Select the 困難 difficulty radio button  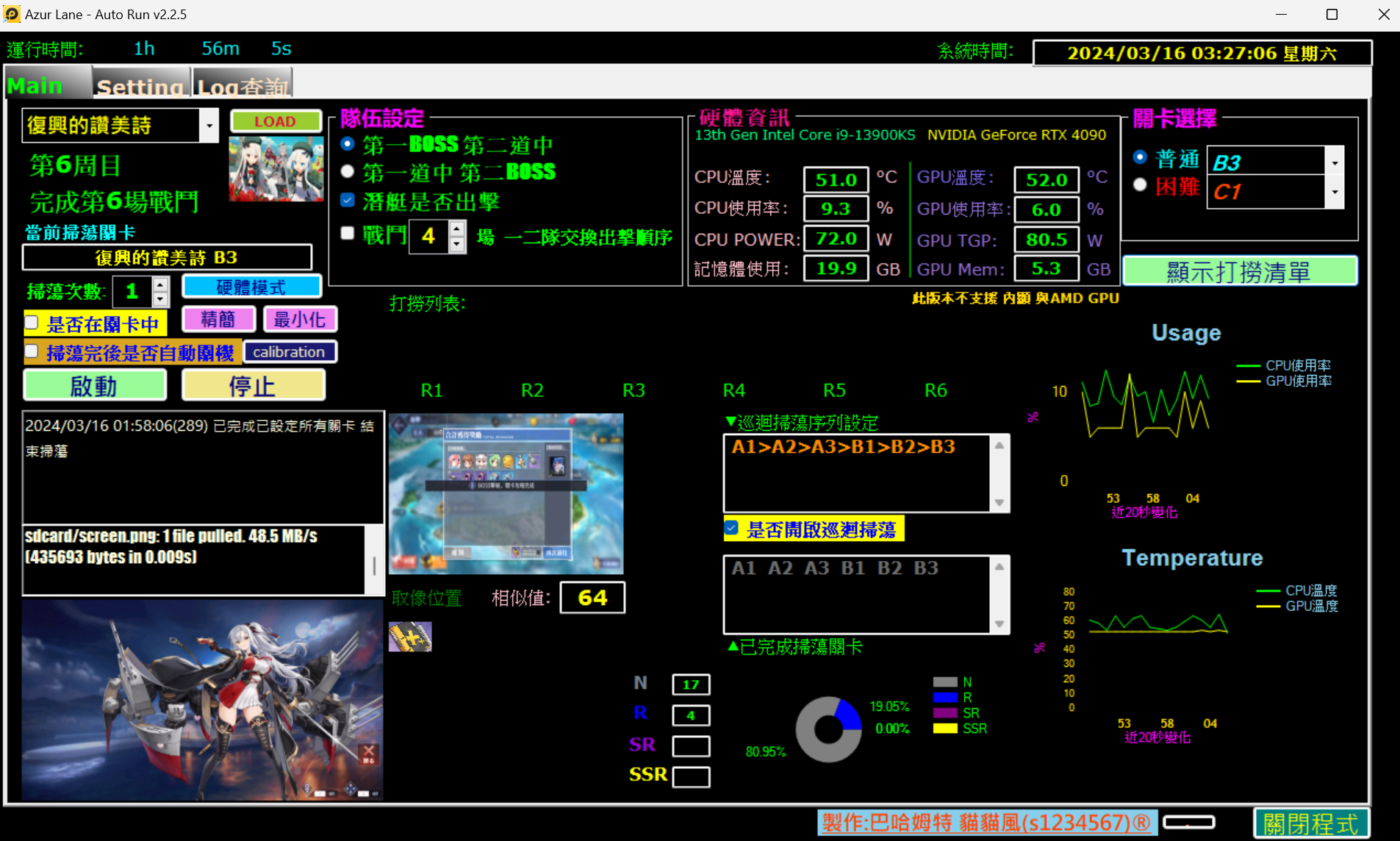1140,185
